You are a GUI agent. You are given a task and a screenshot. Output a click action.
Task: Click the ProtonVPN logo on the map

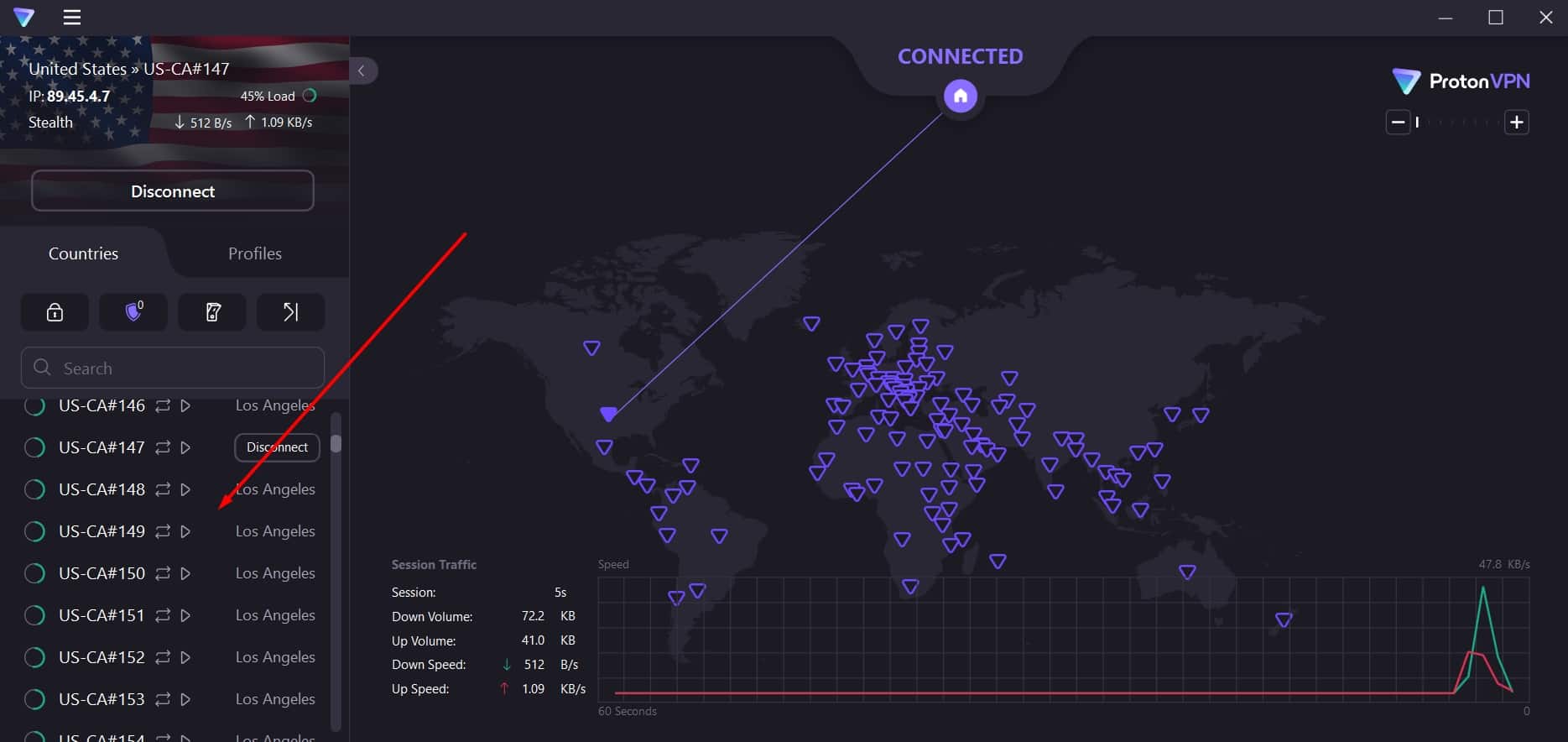pos(1461,81)
